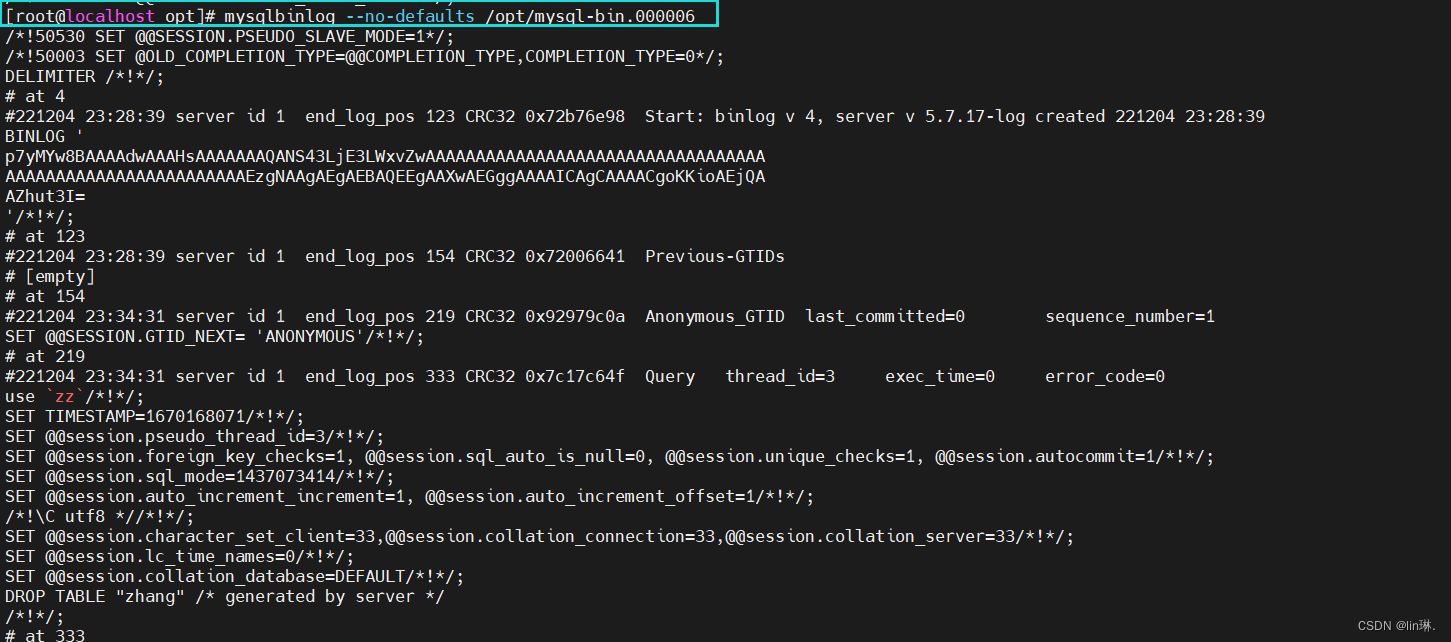
Task: Click the SET @@SESSION.GTID_NEXT line
Action: 214,336
